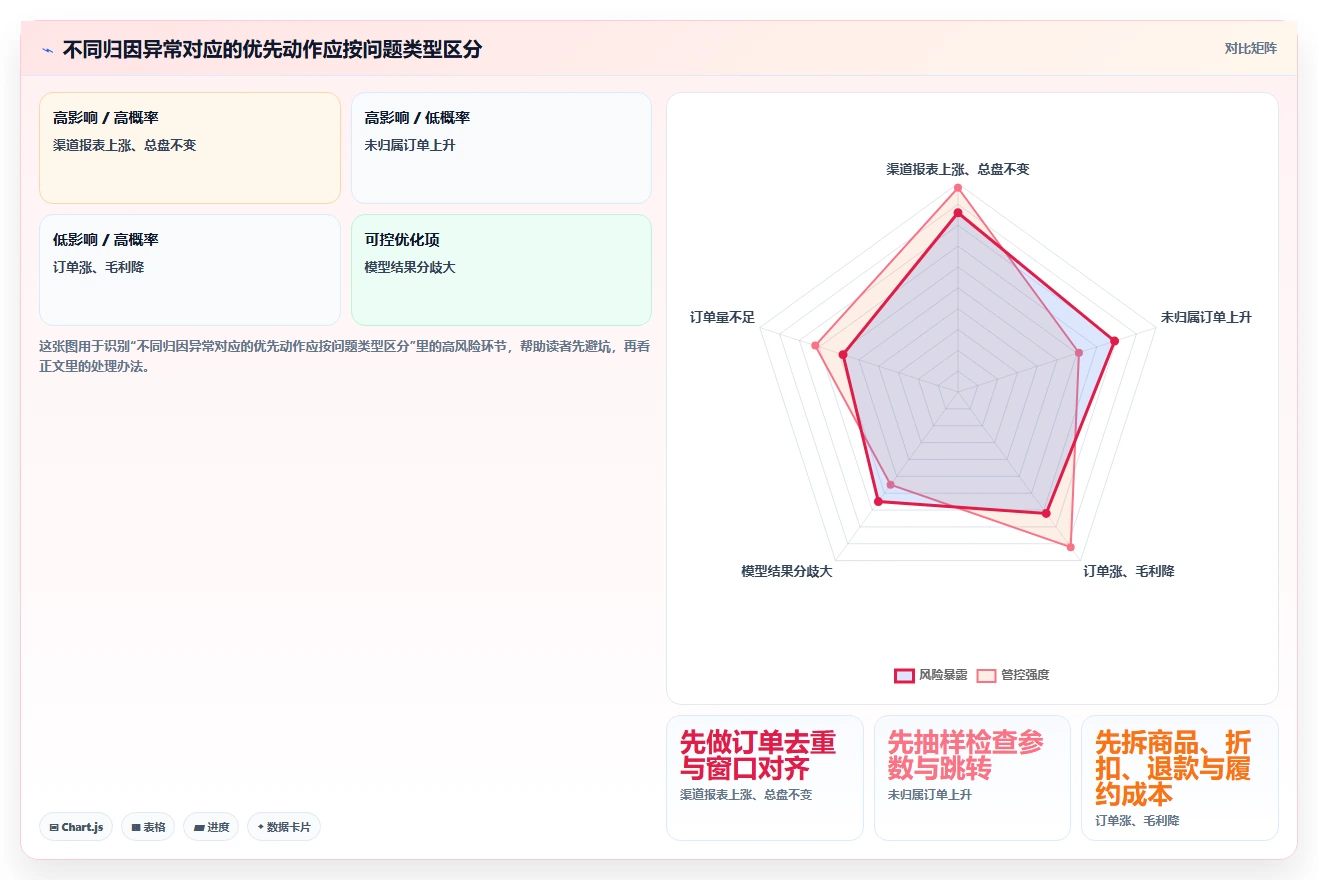Click 渠道报表上涨、总盘不变 caption under the red action card

coord(746,795)
